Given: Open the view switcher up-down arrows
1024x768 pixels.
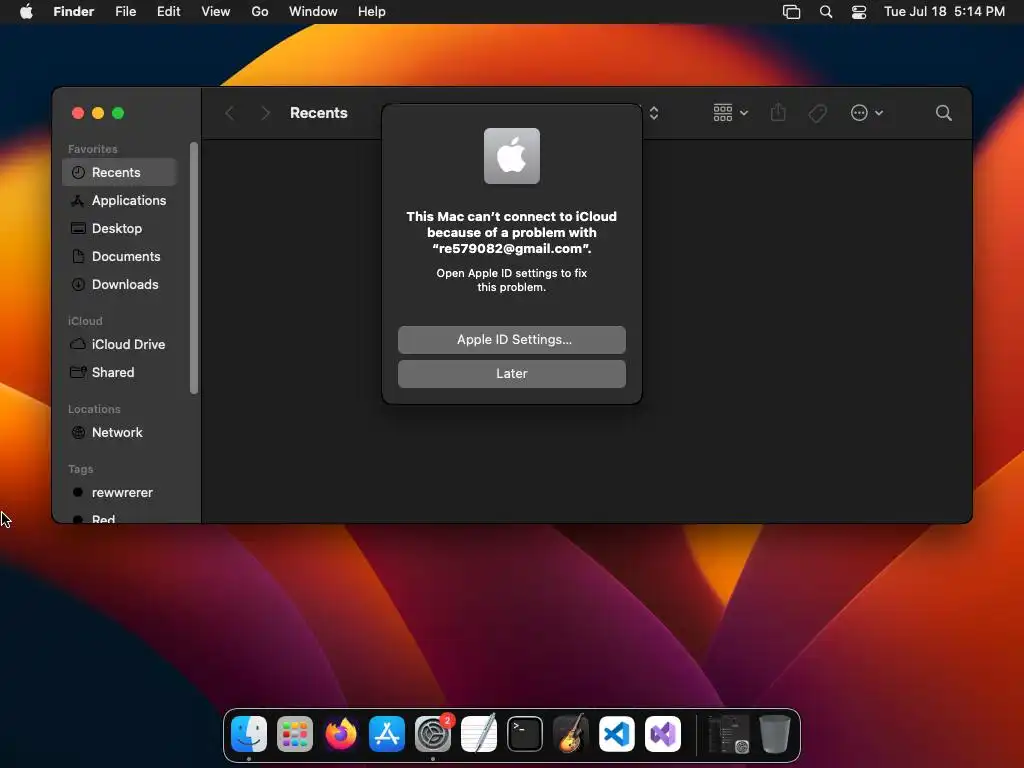Looking at the screenshot, I should pyautogui.click(x=654, y=113).
